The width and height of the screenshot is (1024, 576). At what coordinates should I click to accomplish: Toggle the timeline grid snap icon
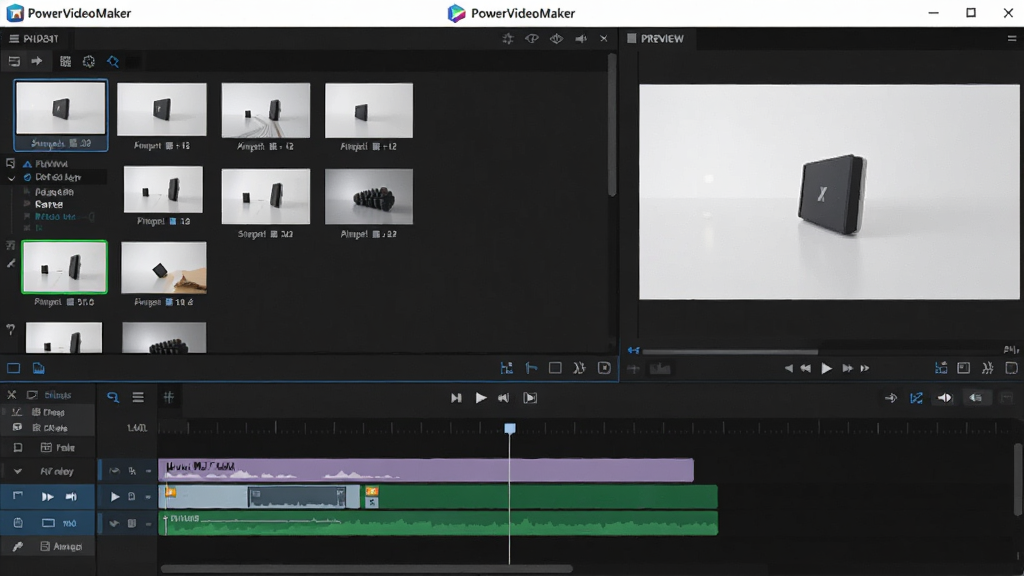tap(168, 397)
